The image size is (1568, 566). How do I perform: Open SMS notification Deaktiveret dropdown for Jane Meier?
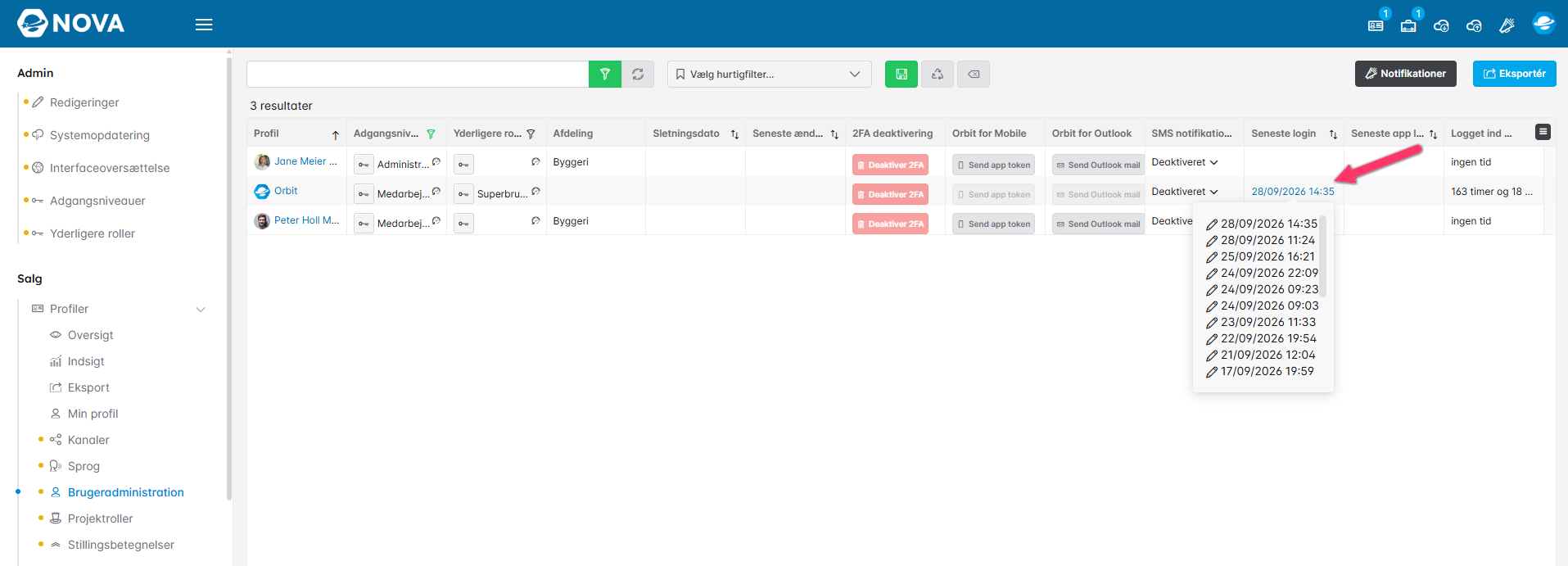coord(1185,162)
